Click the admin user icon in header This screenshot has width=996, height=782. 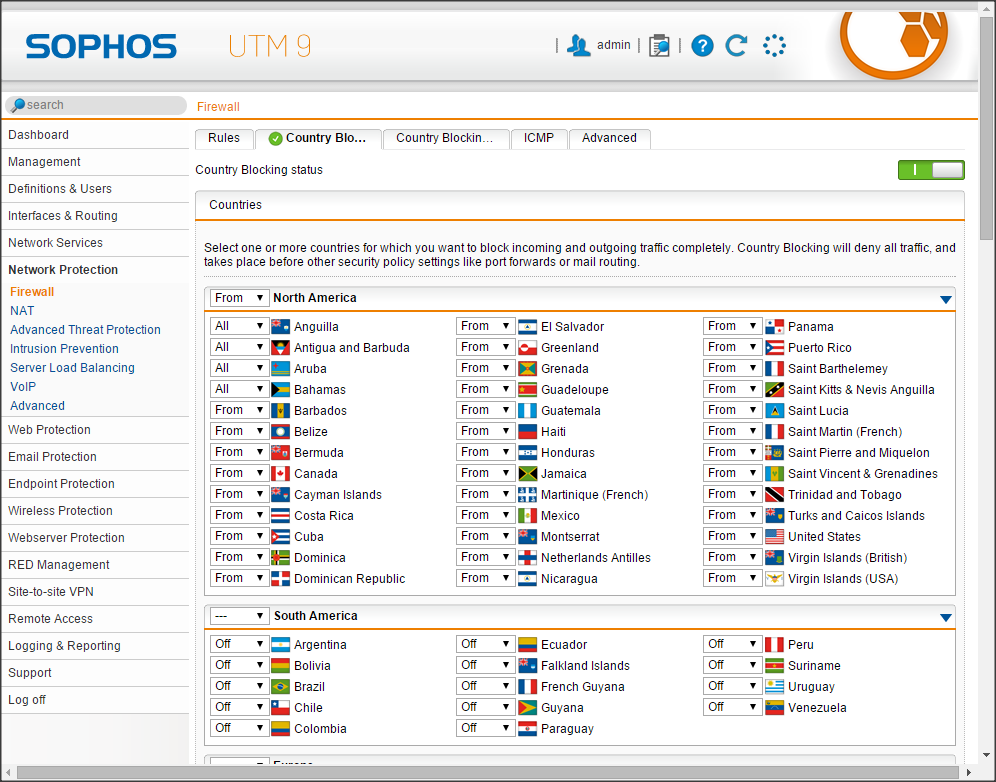pos(578,45)
